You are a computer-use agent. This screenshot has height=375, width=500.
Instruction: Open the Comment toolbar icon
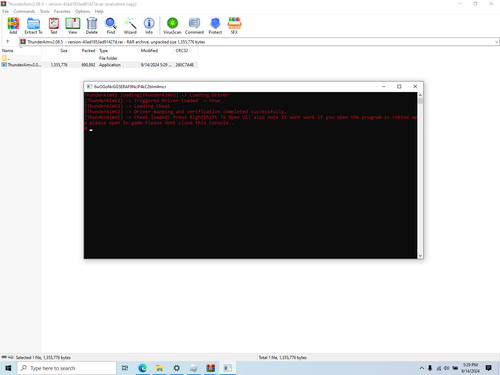194,26
